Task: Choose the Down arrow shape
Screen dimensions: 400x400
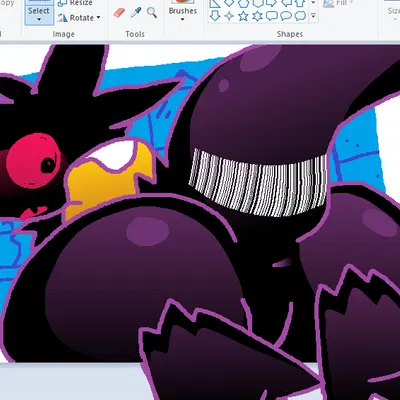Action: [x=215, y=15]
